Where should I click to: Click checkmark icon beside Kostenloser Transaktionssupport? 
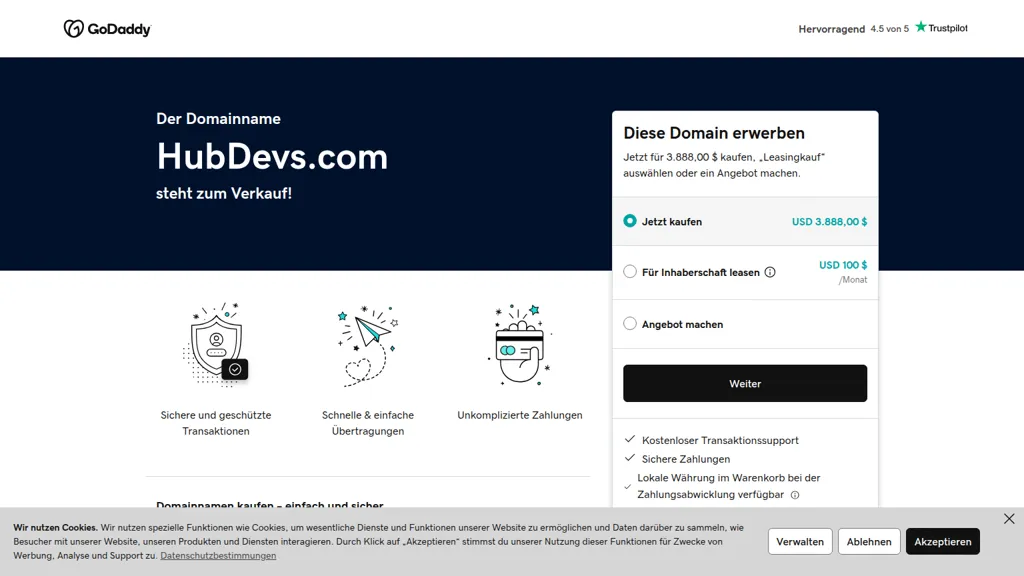click(630, 439)
